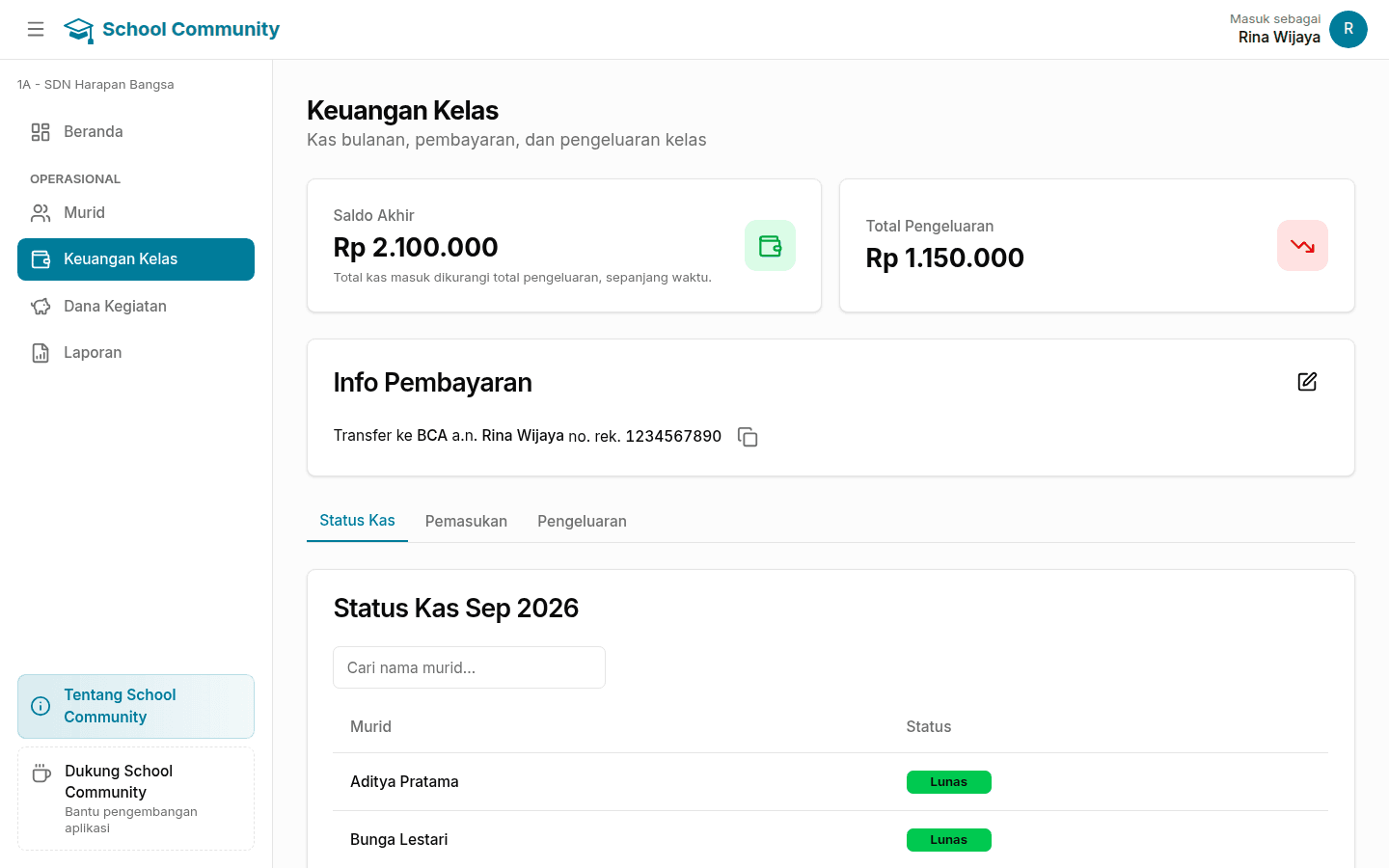This screenshot has height=868, width=1389.
Task: Focus the Cari nama murid search field
Action: (469, 667)
